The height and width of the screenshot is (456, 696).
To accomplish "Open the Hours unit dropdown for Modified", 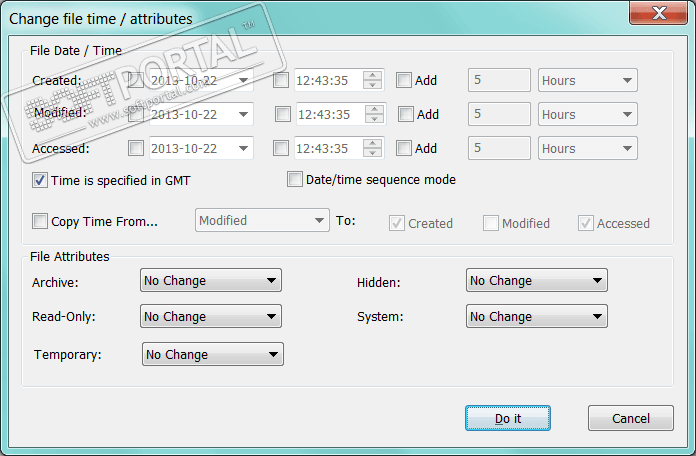I will (588, 114).
